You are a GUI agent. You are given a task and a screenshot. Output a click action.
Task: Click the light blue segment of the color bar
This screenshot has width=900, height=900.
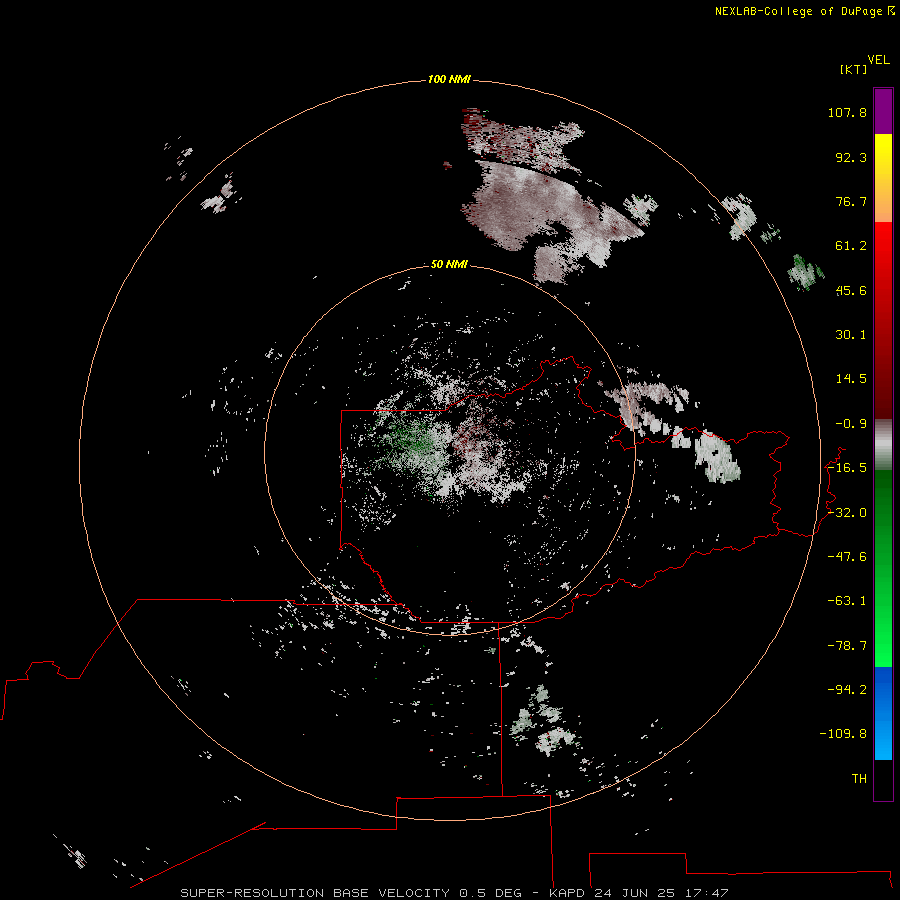click(883, 736)
